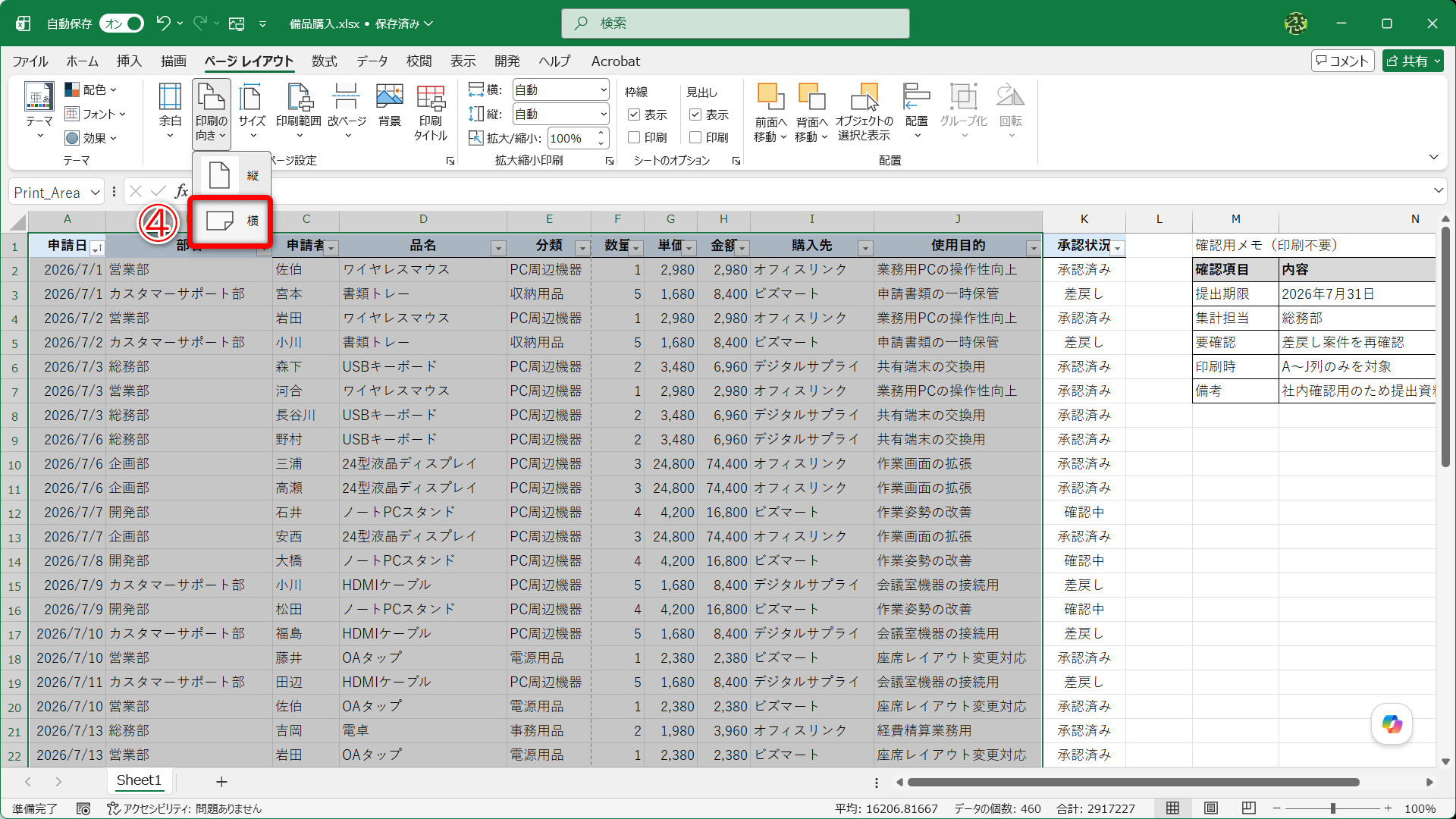The height and width of the screenshot is (819, 1456).
Task: Click the horizontal scrollbar thumb
Action: click(x=1133, y=782)
